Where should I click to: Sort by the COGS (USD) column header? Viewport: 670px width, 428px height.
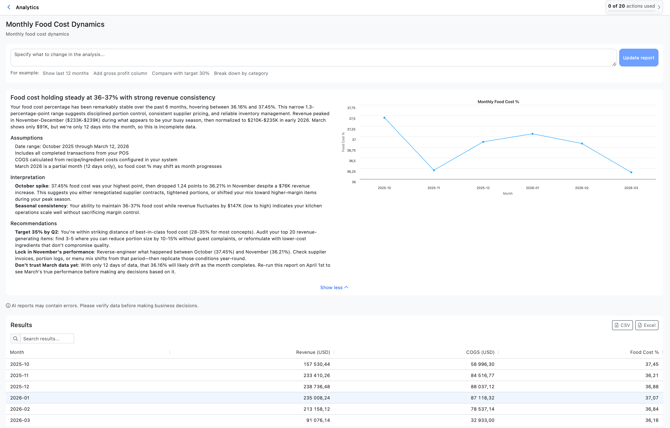pos(480,352)
